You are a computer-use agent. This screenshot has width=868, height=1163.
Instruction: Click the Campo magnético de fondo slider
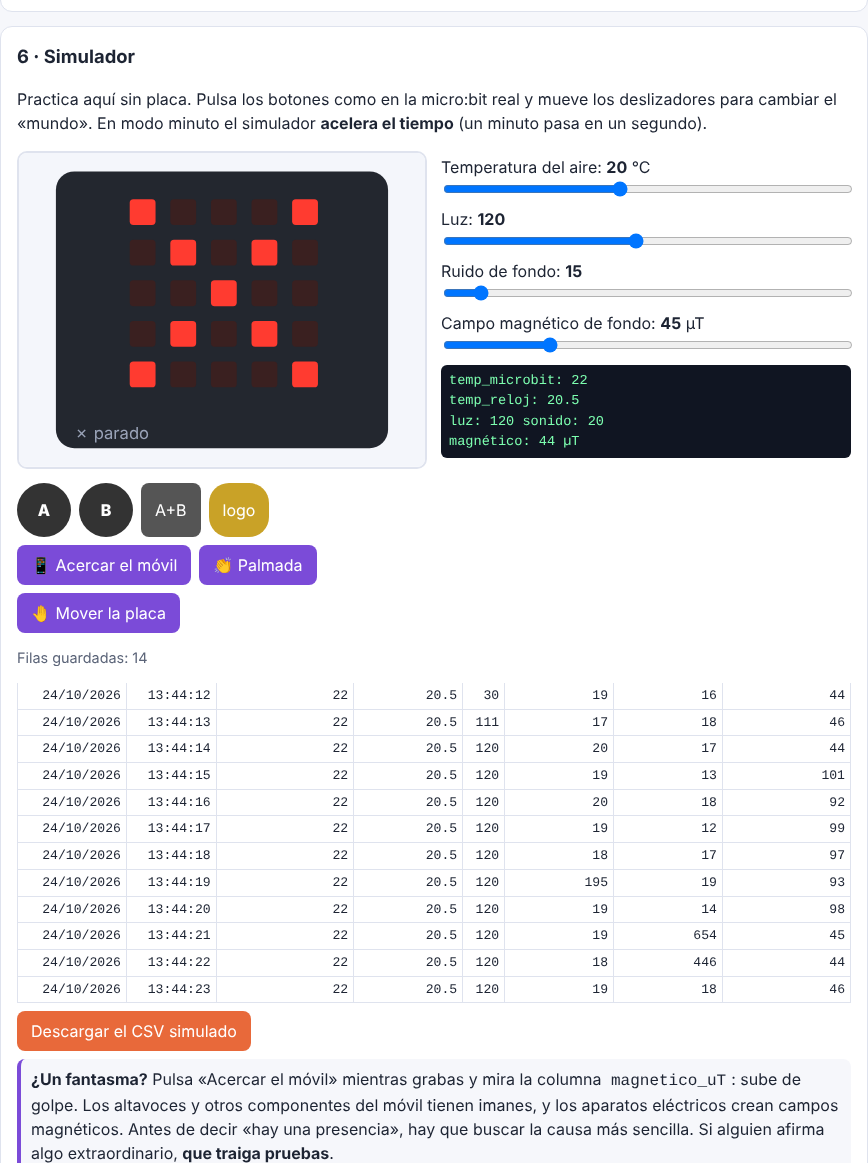tap(647, 345)
